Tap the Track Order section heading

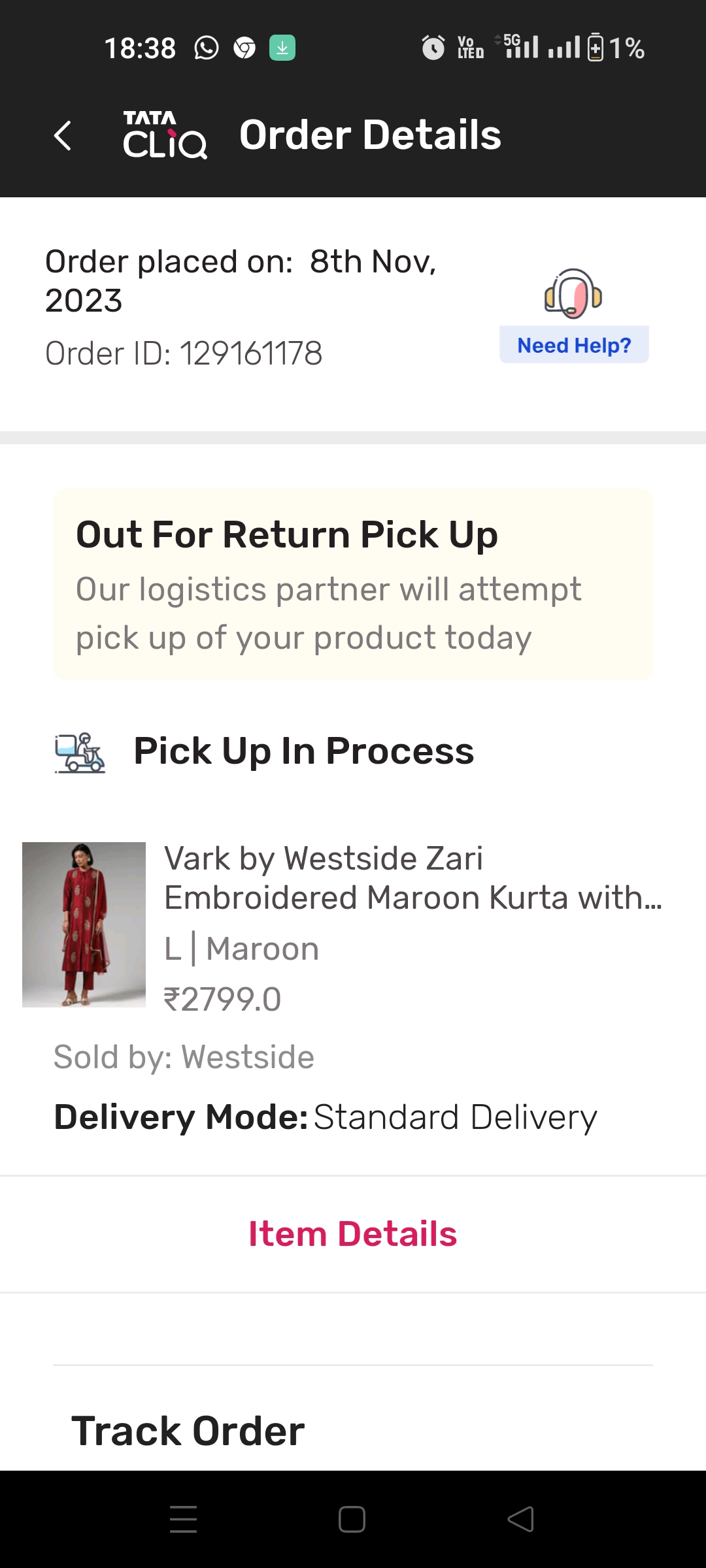pyautogui.click(x=188, y=1431)
